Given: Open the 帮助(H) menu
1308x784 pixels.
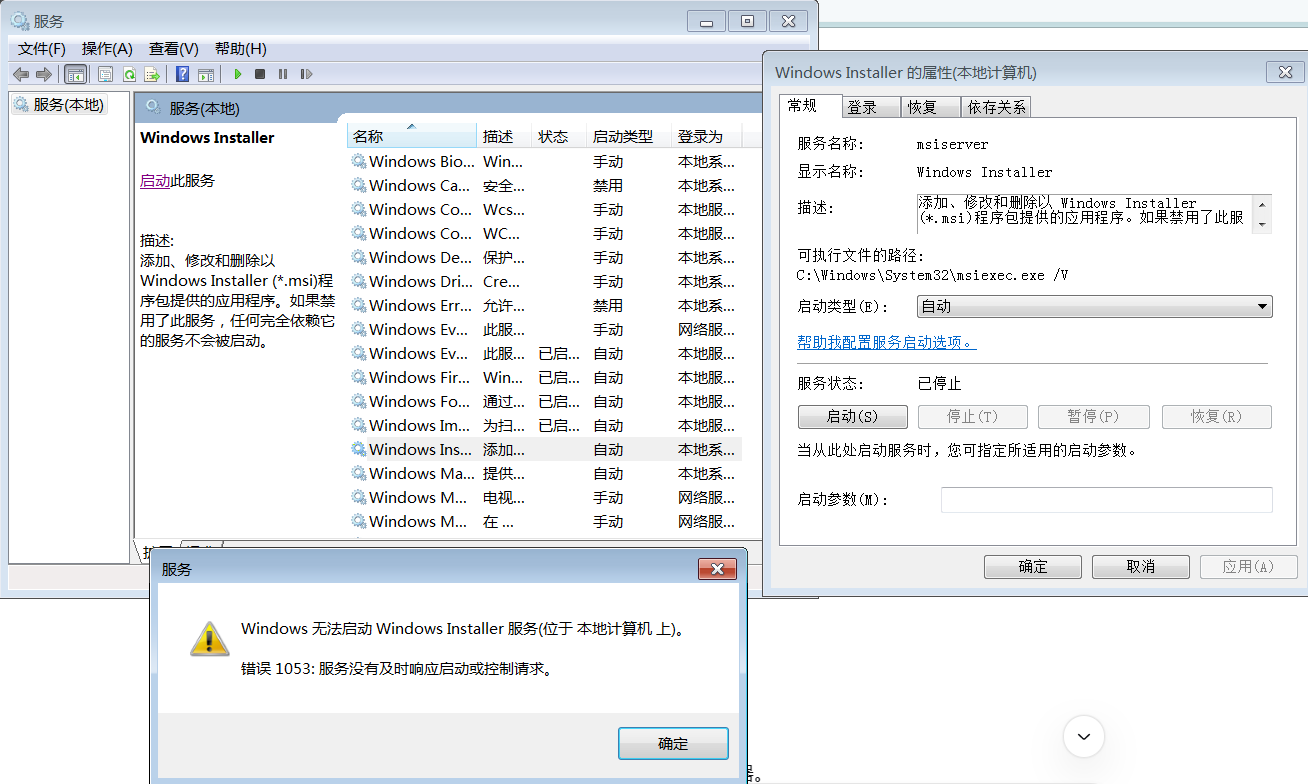Looking at the screenshot, I should tap(241, 49).
